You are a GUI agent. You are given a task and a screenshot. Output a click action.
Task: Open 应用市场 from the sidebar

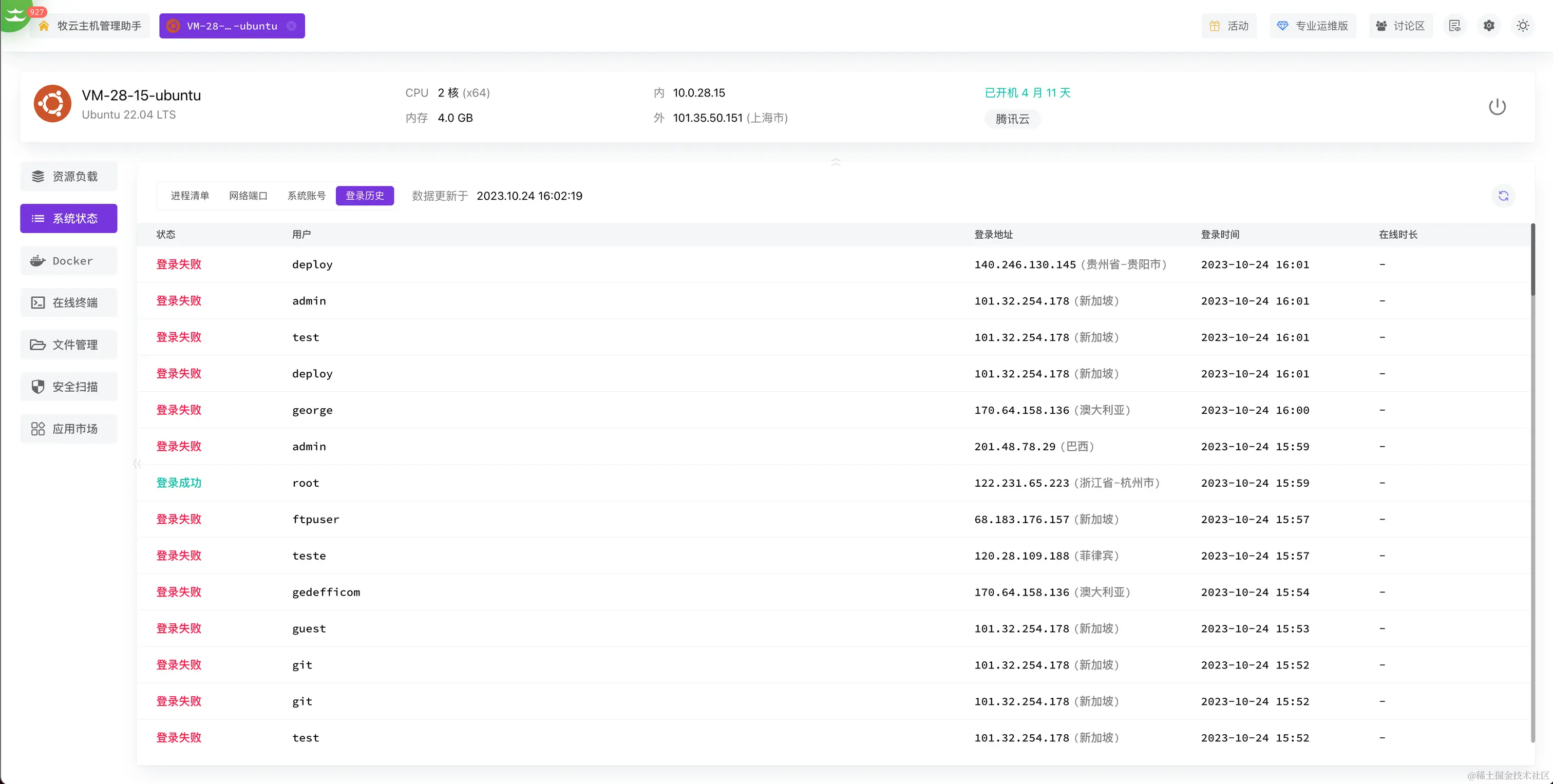69,429
